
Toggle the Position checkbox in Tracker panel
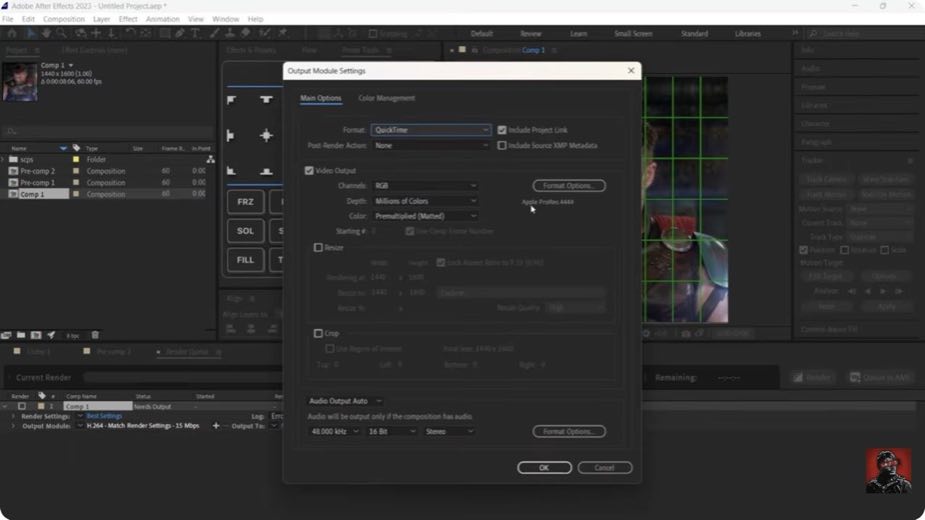click(803, 250)
